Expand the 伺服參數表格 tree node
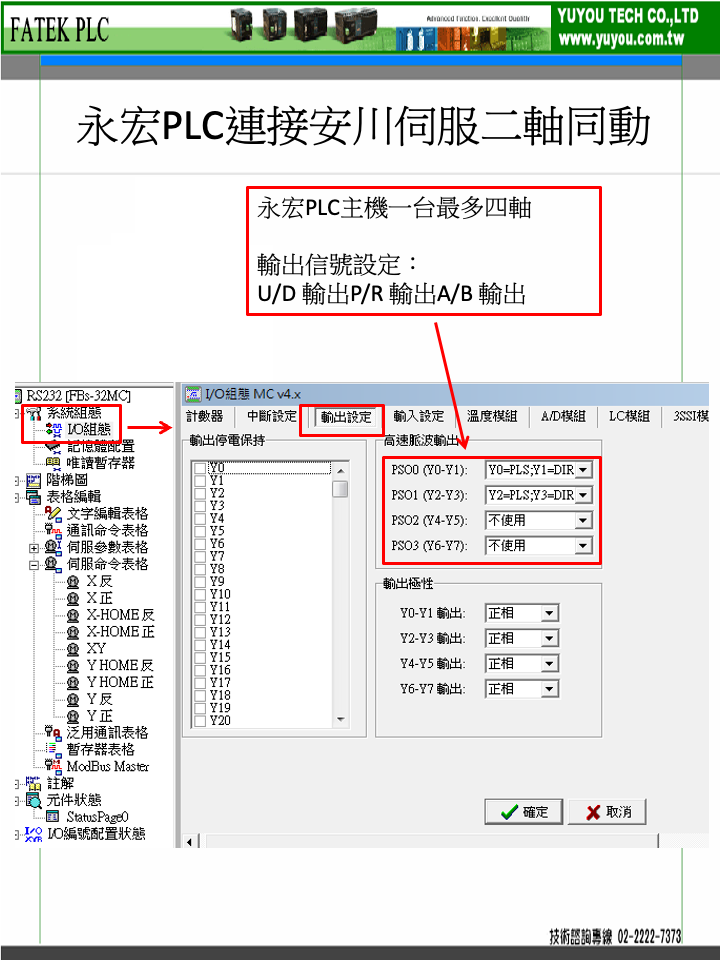 click(34, 548)
